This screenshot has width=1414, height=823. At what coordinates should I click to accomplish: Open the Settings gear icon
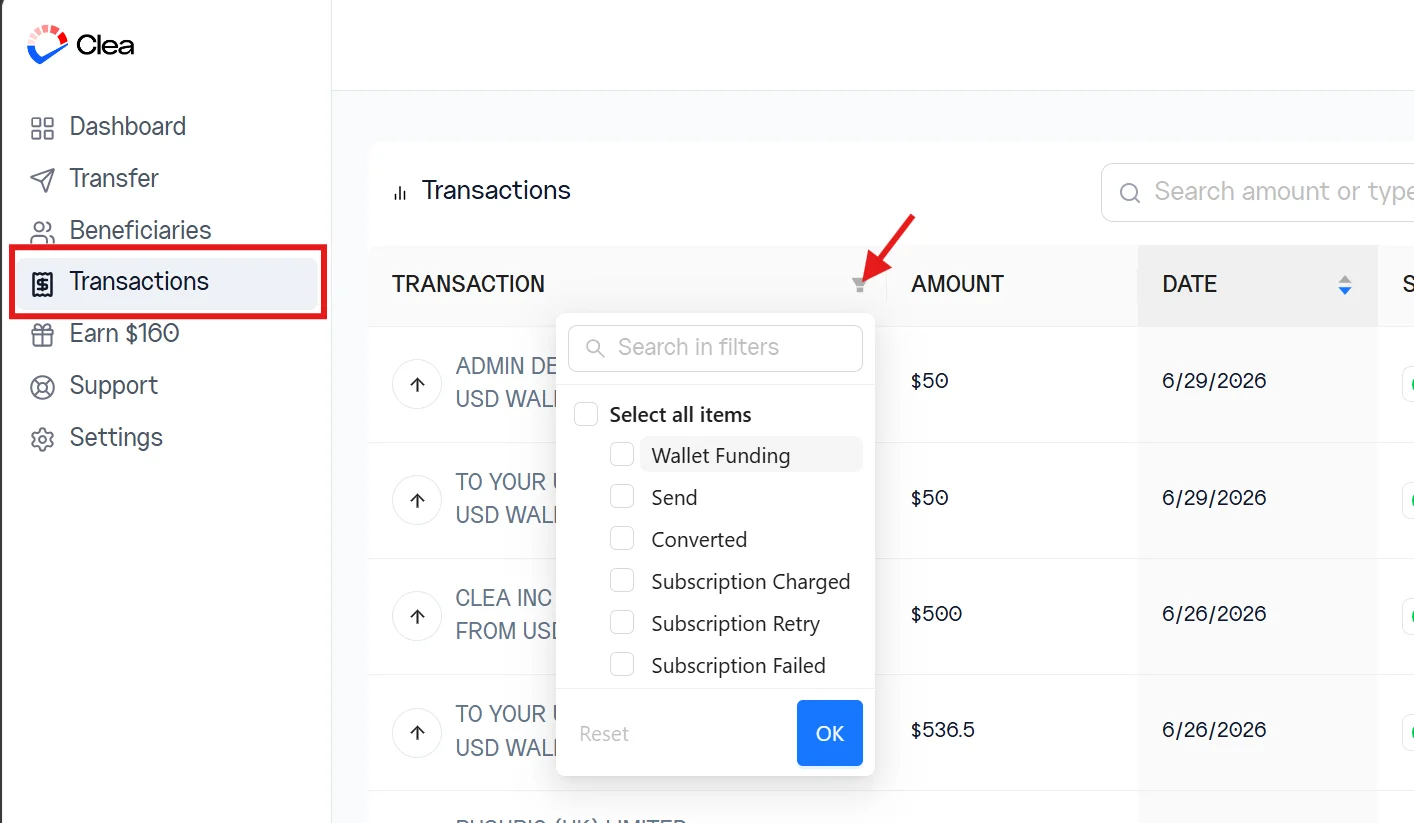pos(42,439)
